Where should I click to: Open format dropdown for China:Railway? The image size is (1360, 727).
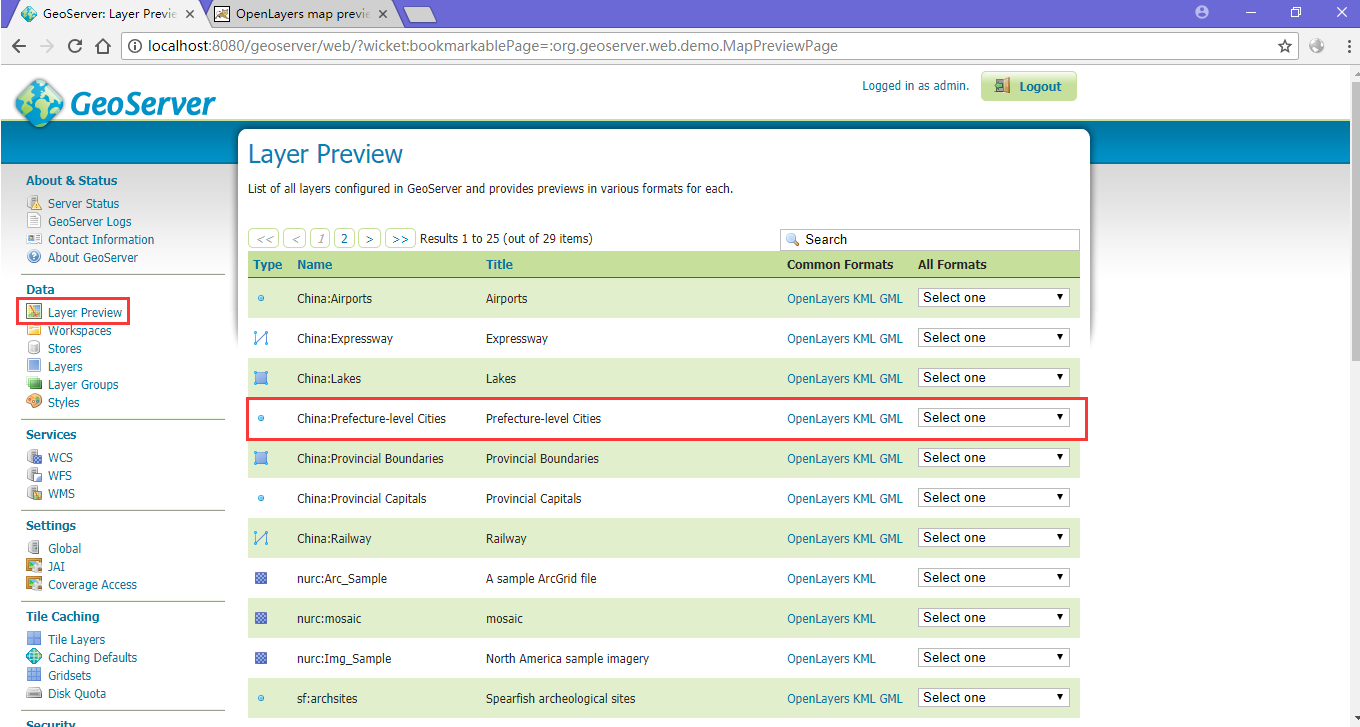[993, 538]
